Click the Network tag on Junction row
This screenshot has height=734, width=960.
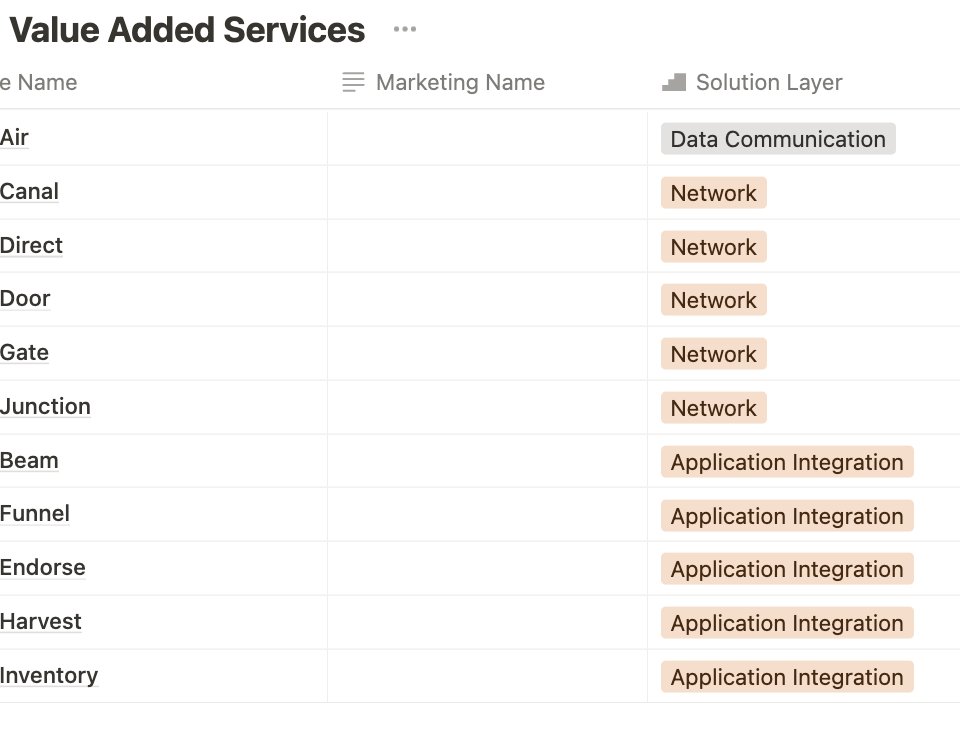[712, 407]
